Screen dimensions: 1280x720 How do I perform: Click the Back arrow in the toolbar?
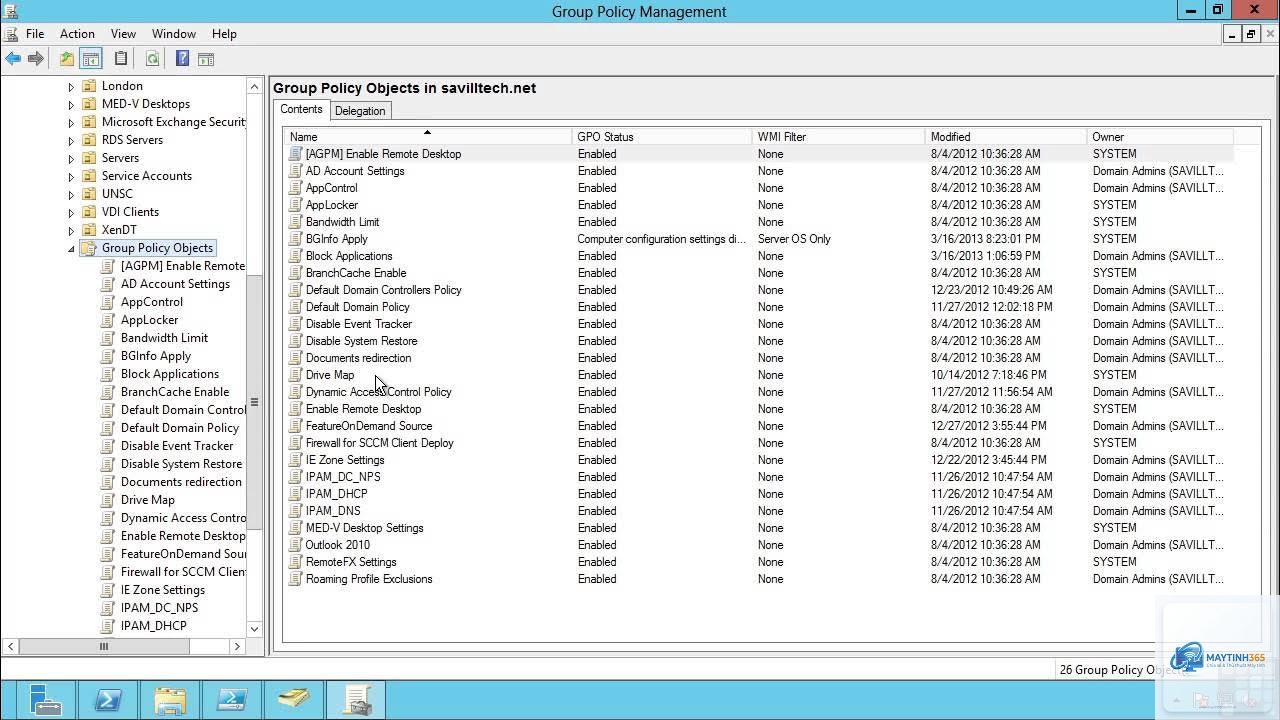pos(13,59)
